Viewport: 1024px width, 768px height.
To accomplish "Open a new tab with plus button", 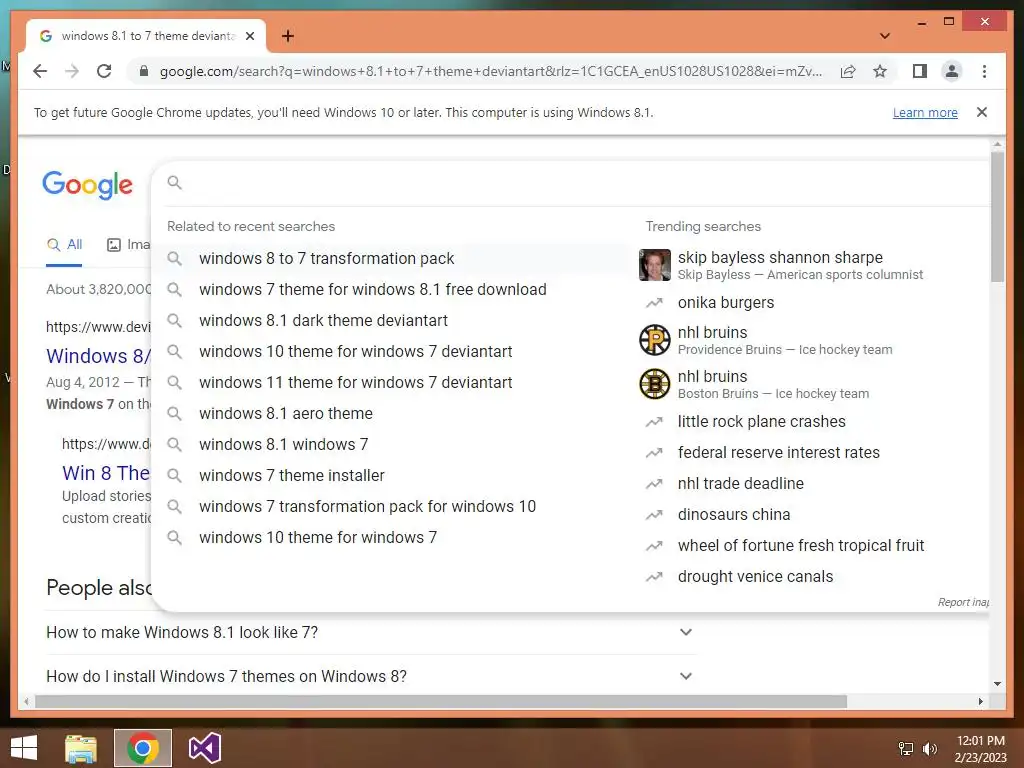I will (288, 36).
